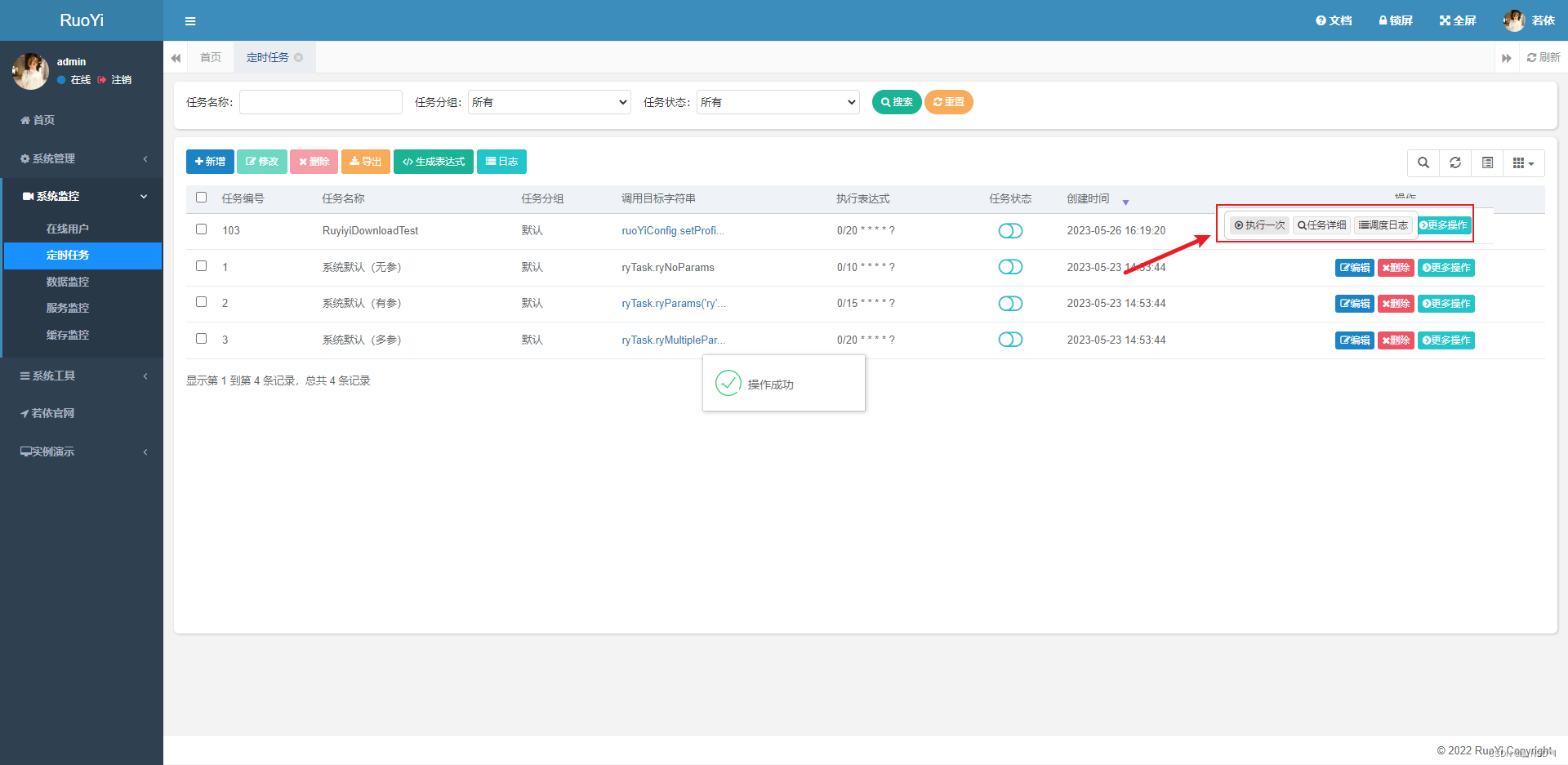
Task: Click the 修改 edit toolbar button
Action: click(x=262, y=162)
